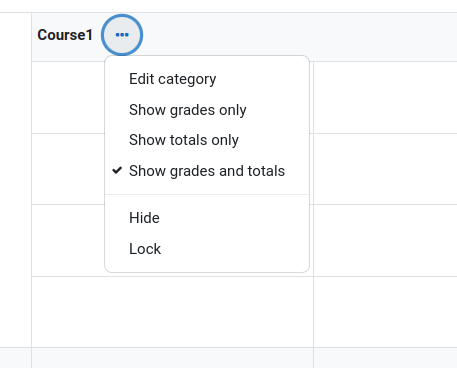Viewport: 457px width, 368px height.
Task: Click checkmark icon beside Show grades and totals
Action: (117, 170)
